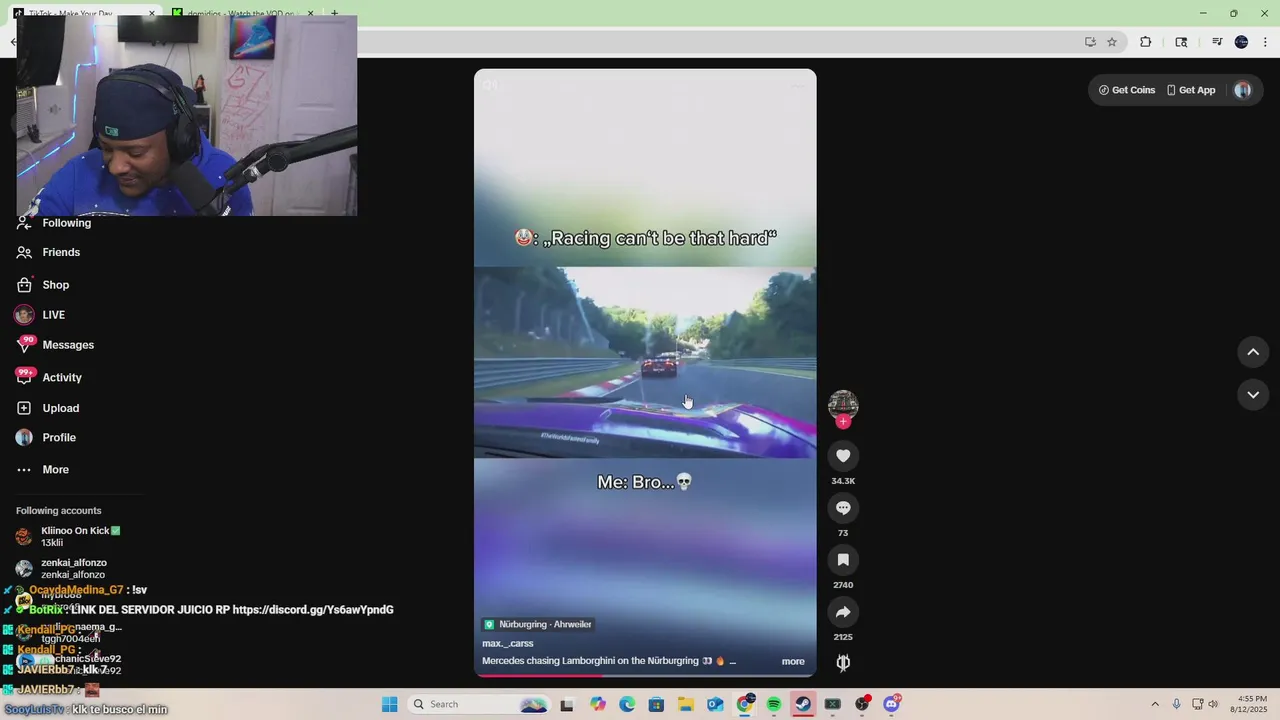The width and height of the screenshot is (1280, 720).
Task: Follow creator with the red plus badge
Action: point(843,422)
